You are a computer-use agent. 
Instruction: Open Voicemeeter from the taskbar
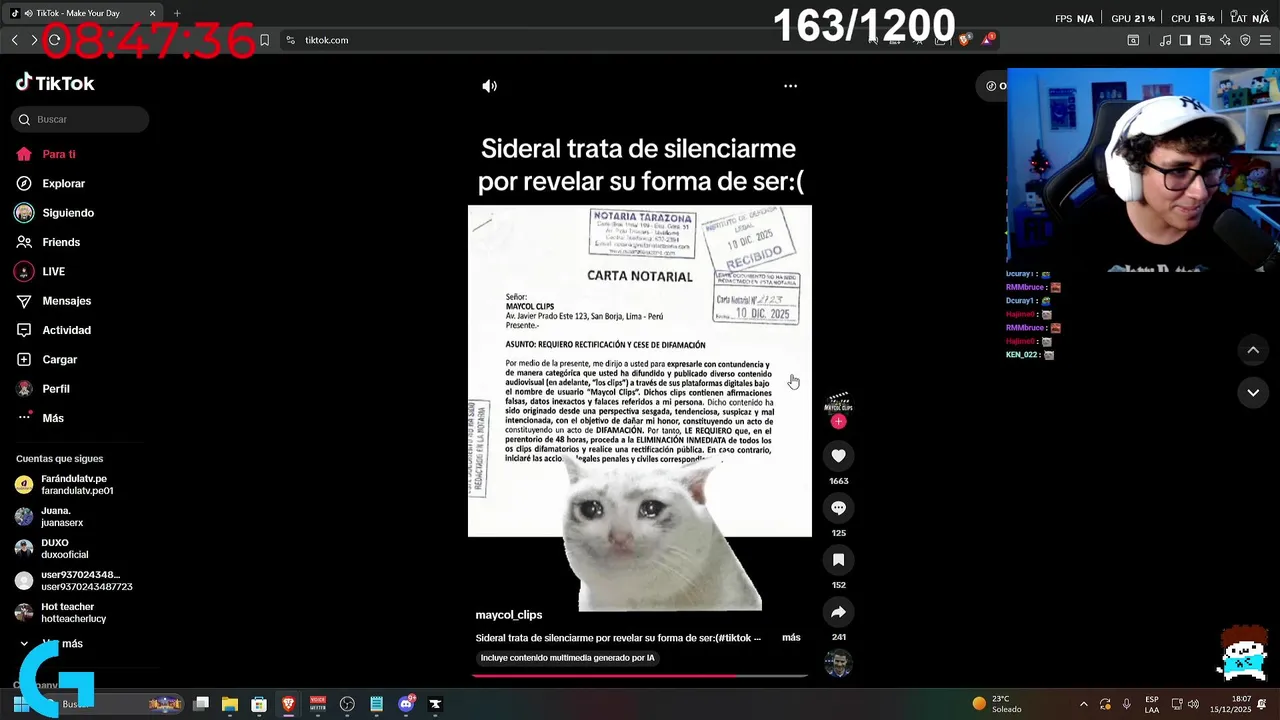318,704
